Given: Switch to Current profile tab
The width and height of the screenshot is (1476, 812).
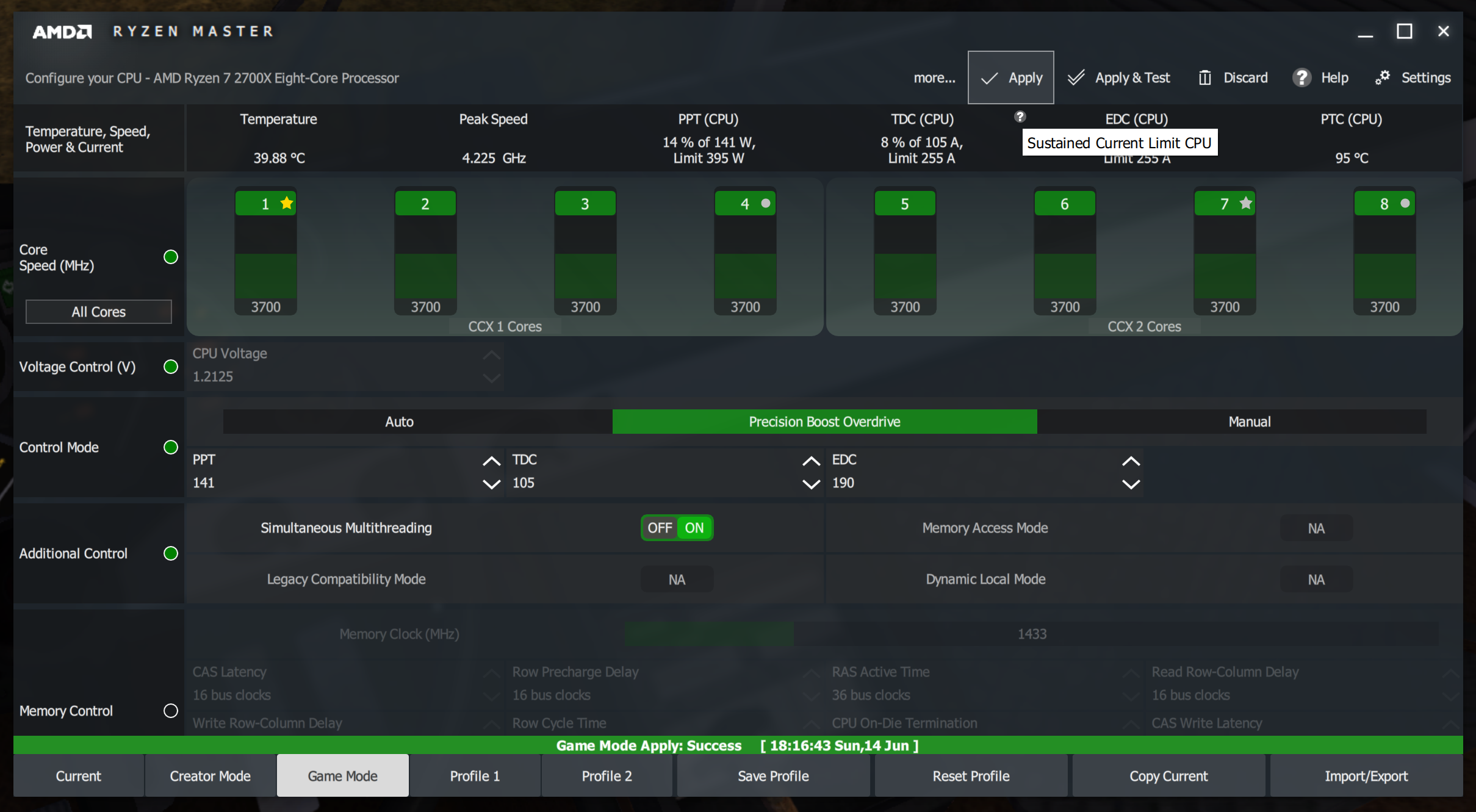Looking at the screenshot, I should coord(79,775).
